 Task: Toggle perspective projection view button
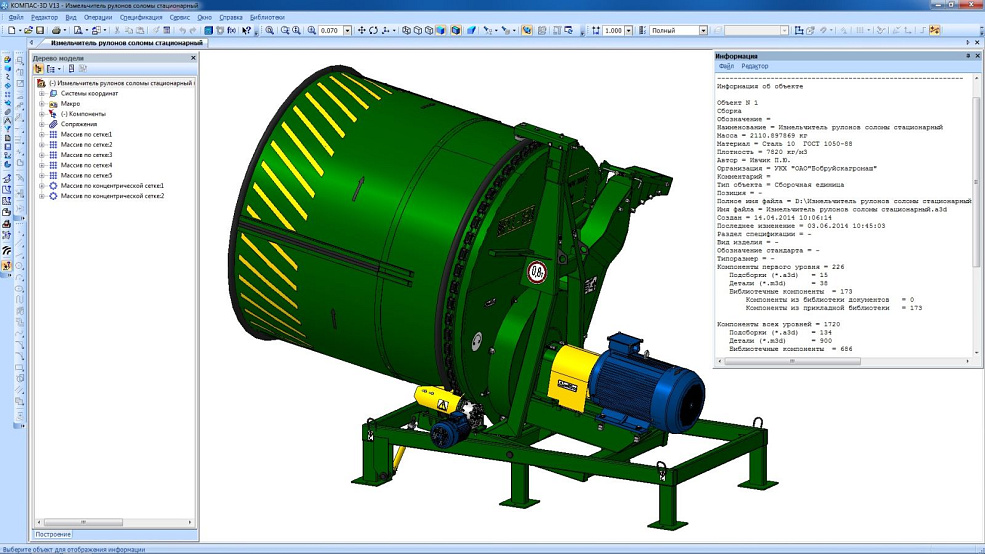click(470, 31)
